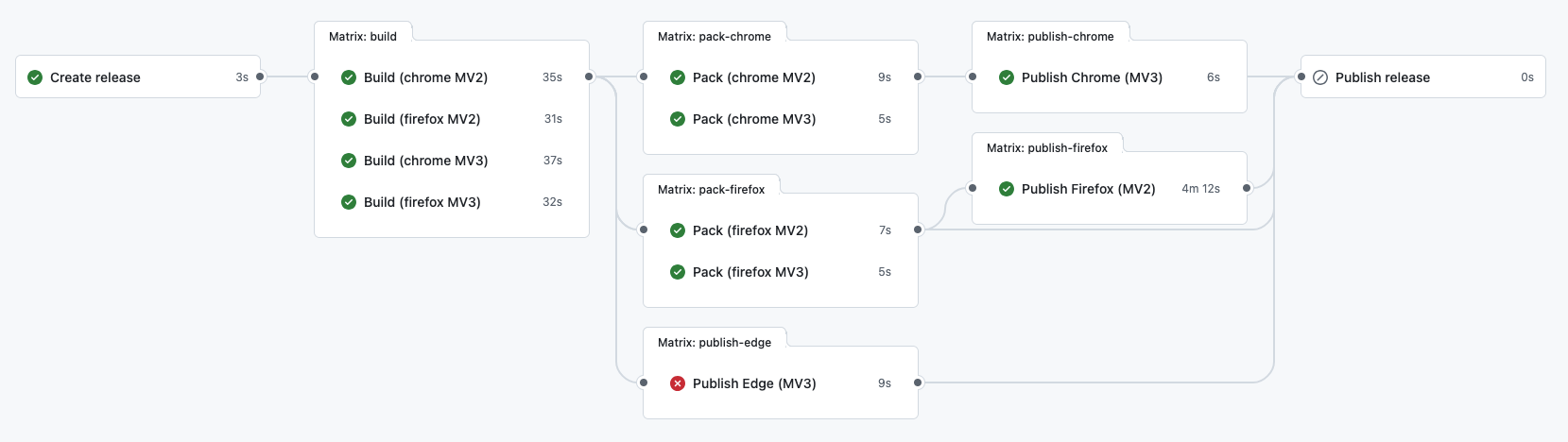Click success icon beside Pack (firefox MV3)

678,272
